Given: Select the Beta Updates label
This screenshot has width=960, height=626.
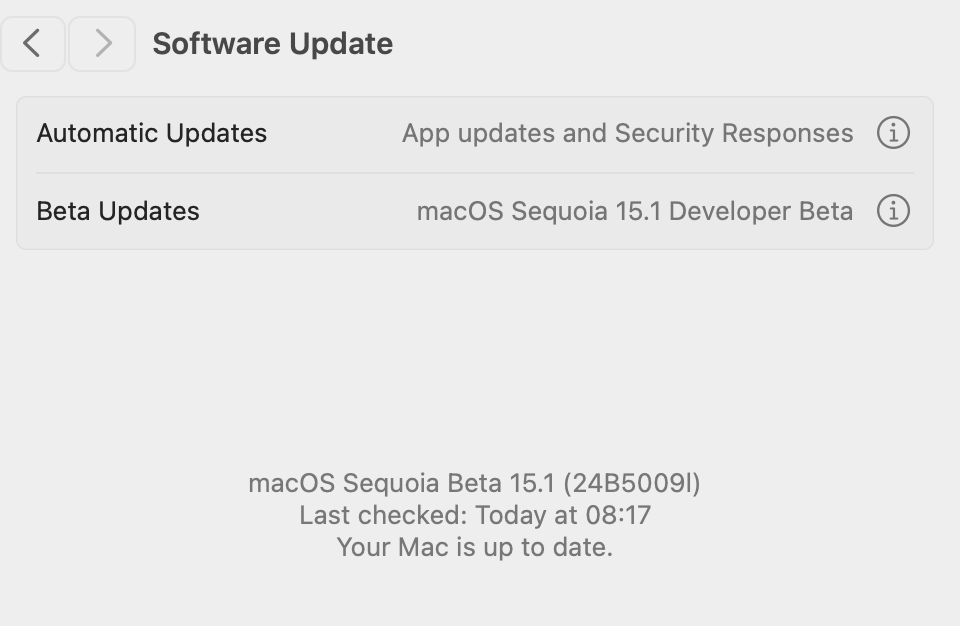Looking at the screenshot, I should [118, 211].
